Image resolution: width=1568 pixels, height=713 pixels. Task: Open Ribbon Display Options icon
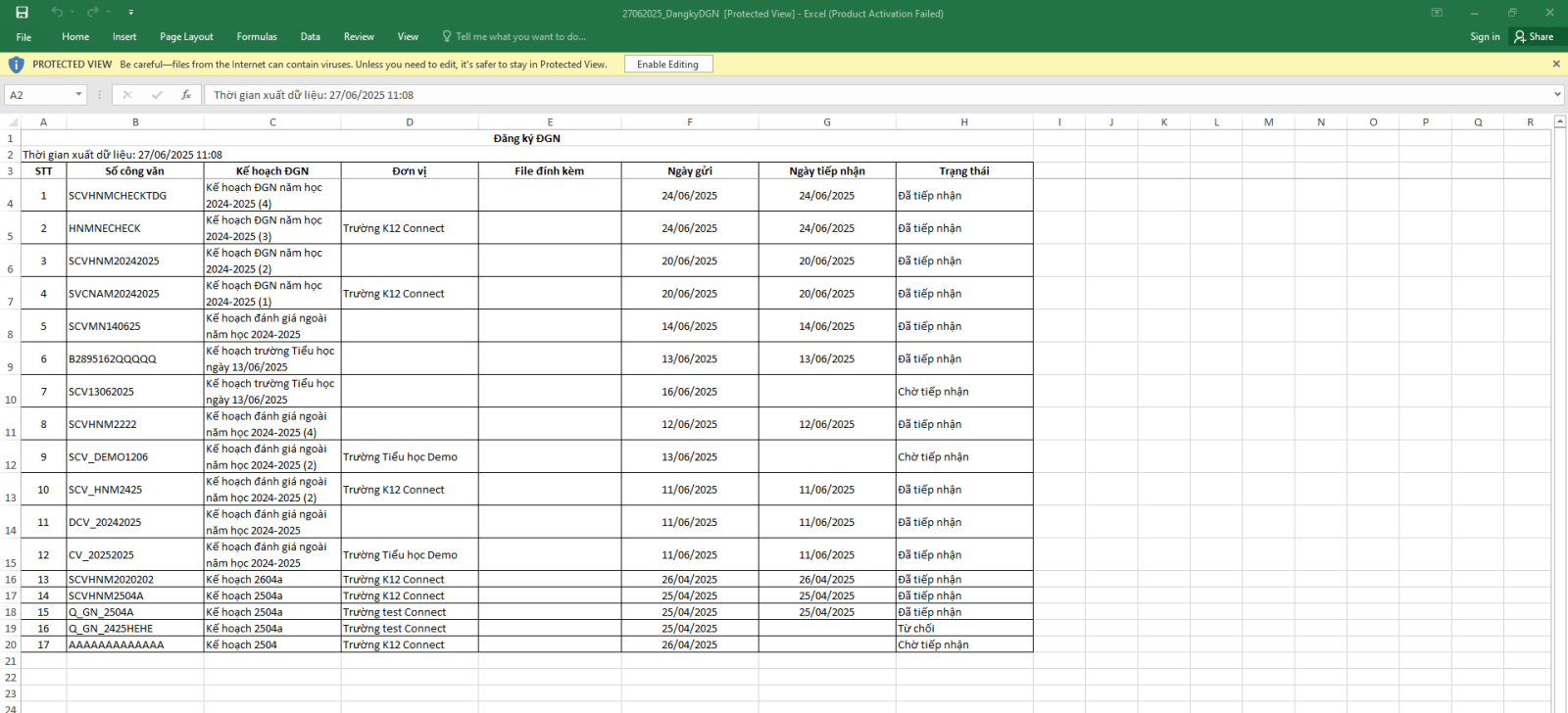(1437, 13)
